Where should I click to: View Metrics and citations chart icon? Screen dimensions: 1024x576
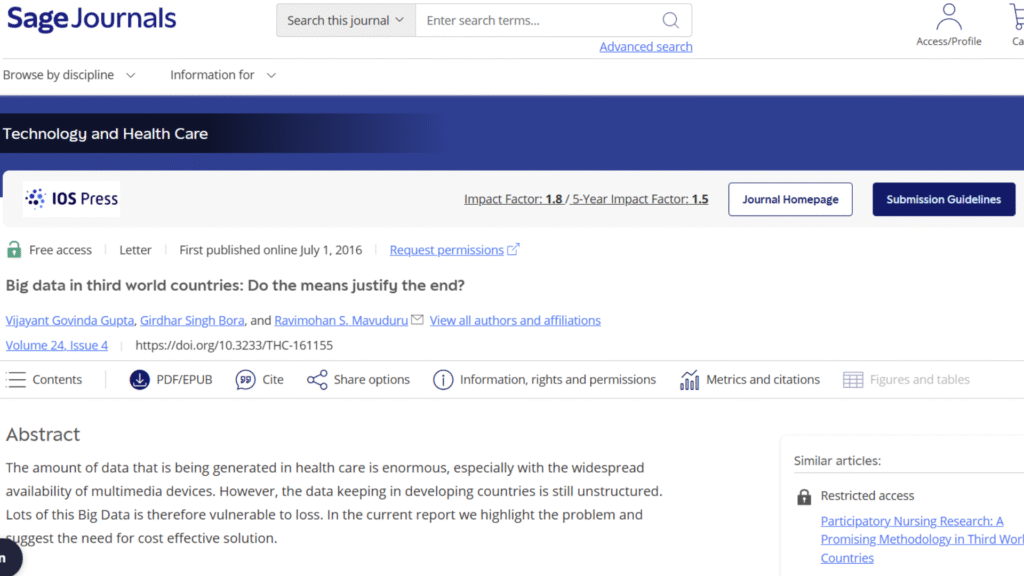click(690, 380)
